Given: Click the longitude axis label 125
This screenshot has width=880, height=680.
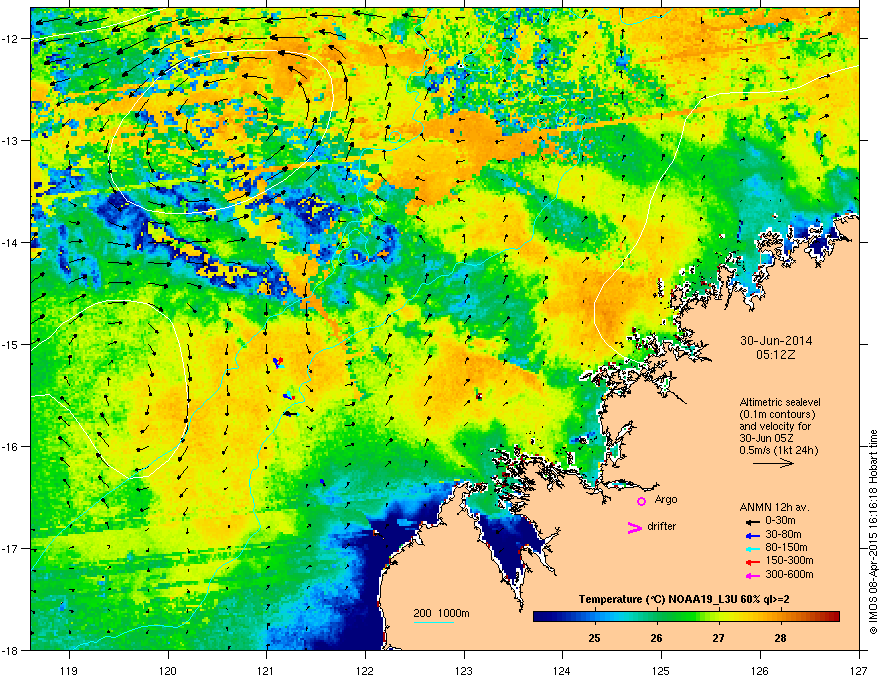Looking at the screenshot, I should (662, 670).
